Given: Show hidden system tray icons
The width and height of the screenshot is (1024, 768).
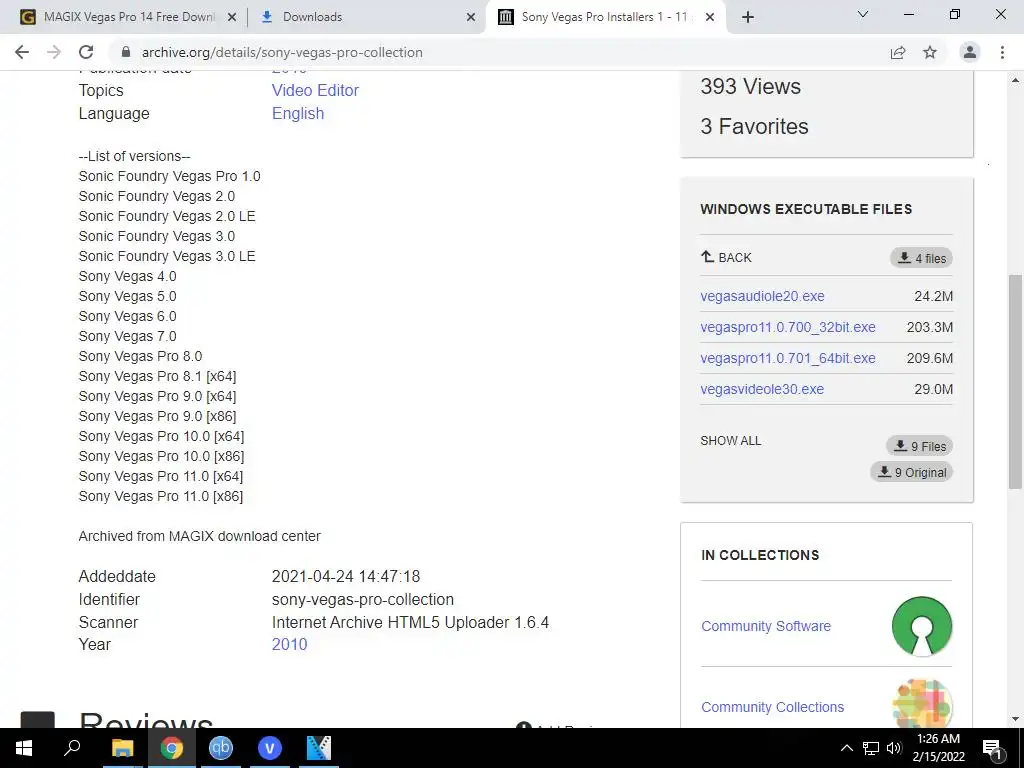Looking at the screenshot, I should click(x=846, y=748).
